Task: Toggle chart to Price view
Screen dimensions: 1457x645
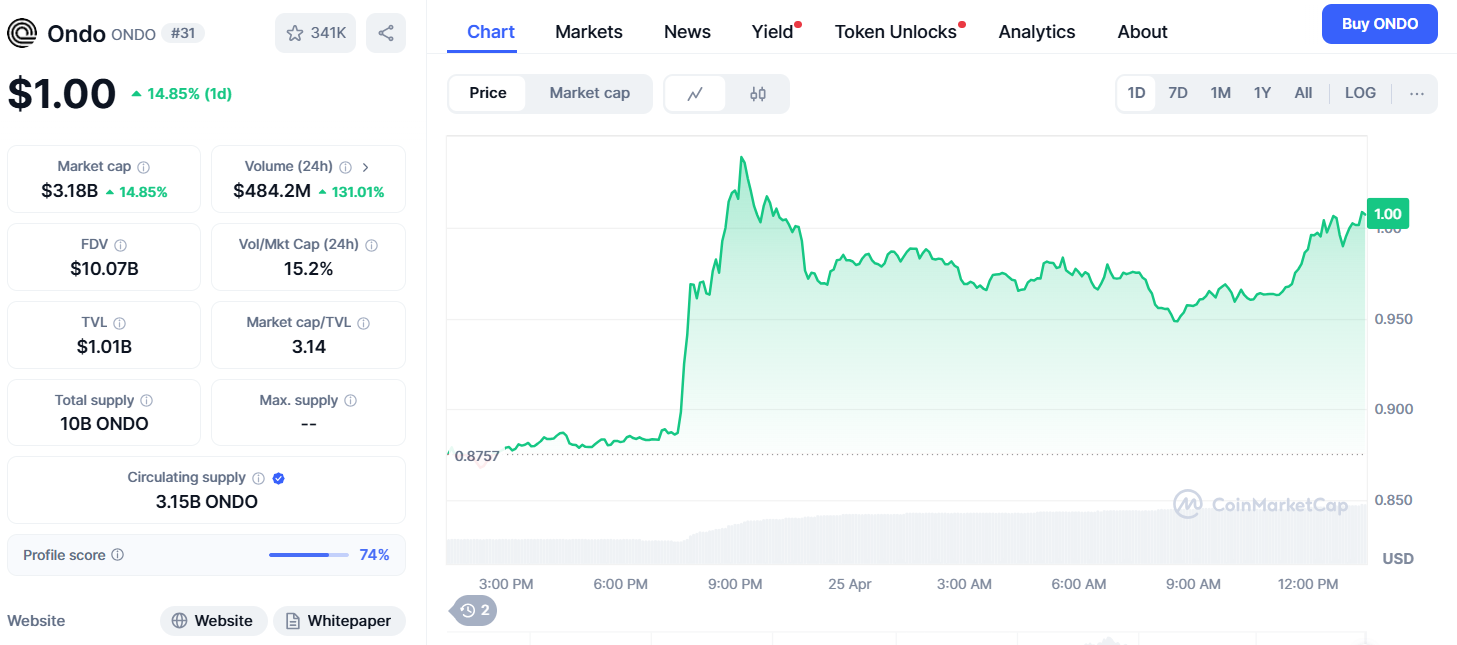Action: pyautogui.click(x=488, y=93)
